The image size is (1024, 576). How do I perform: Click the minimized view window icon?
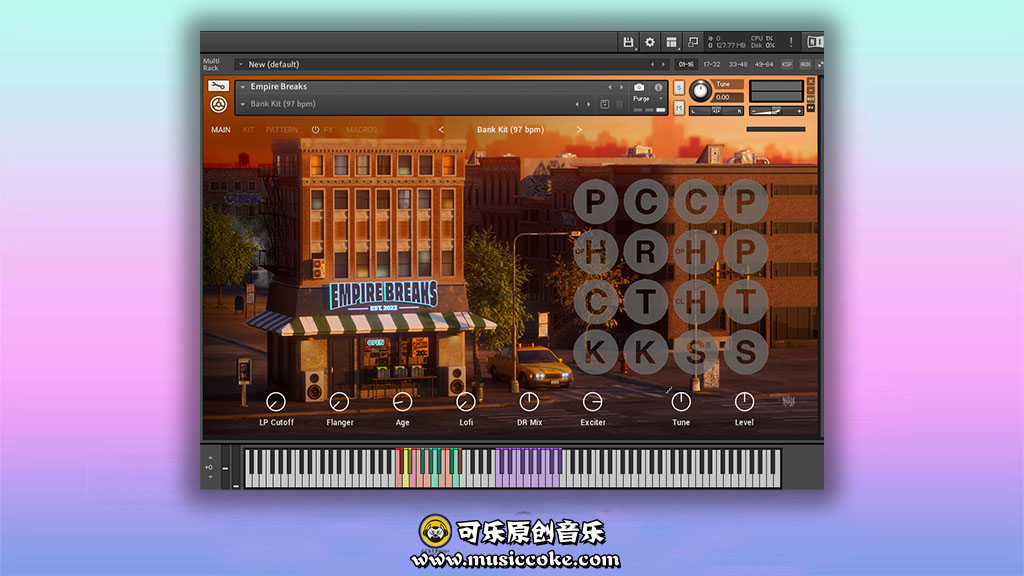click(x=693, y=42)
